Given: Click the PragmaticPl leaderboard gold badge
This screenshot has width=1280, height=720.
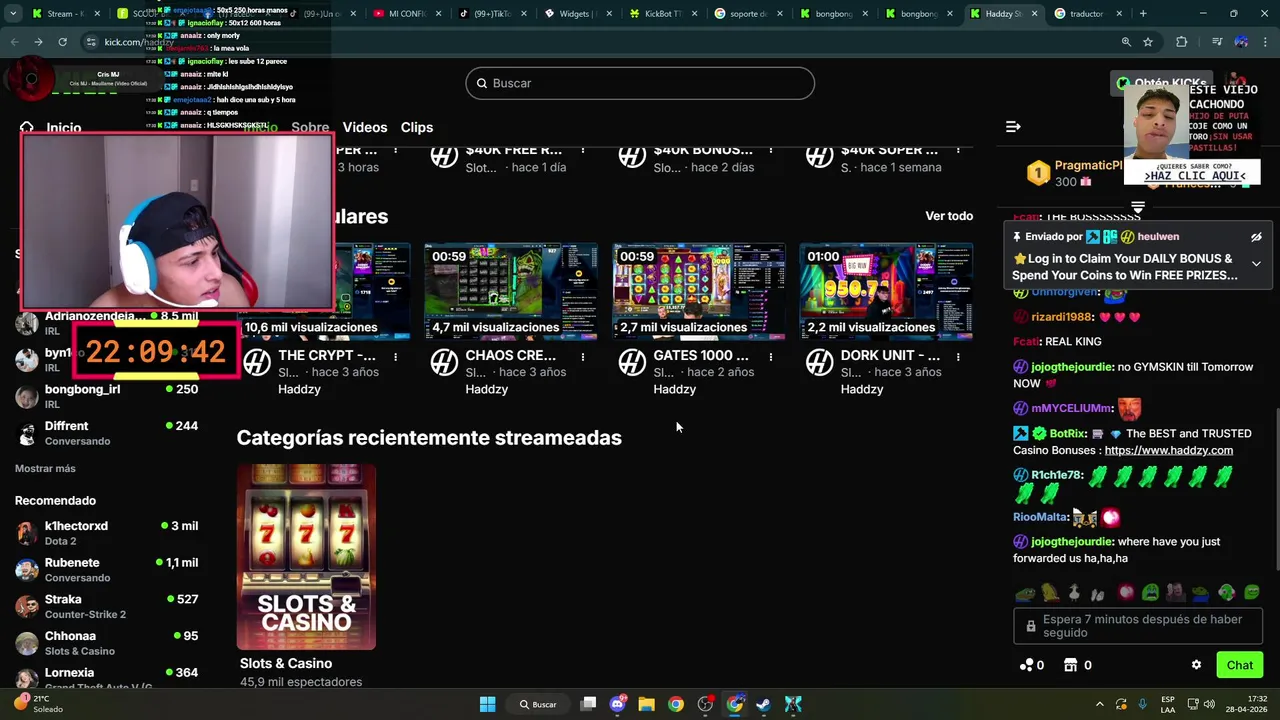Looking at the screenshot, I should point(1038,173).
